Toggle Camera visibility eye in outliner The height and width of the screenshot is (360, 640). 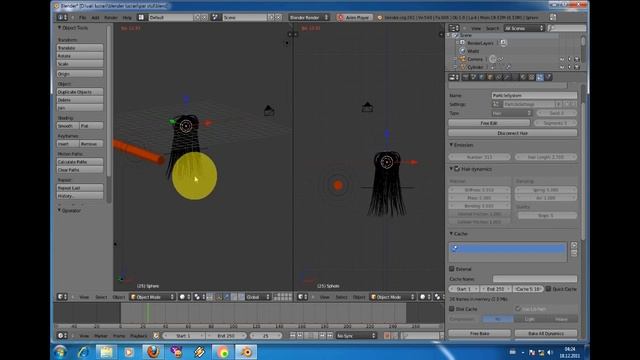(562, 59)
